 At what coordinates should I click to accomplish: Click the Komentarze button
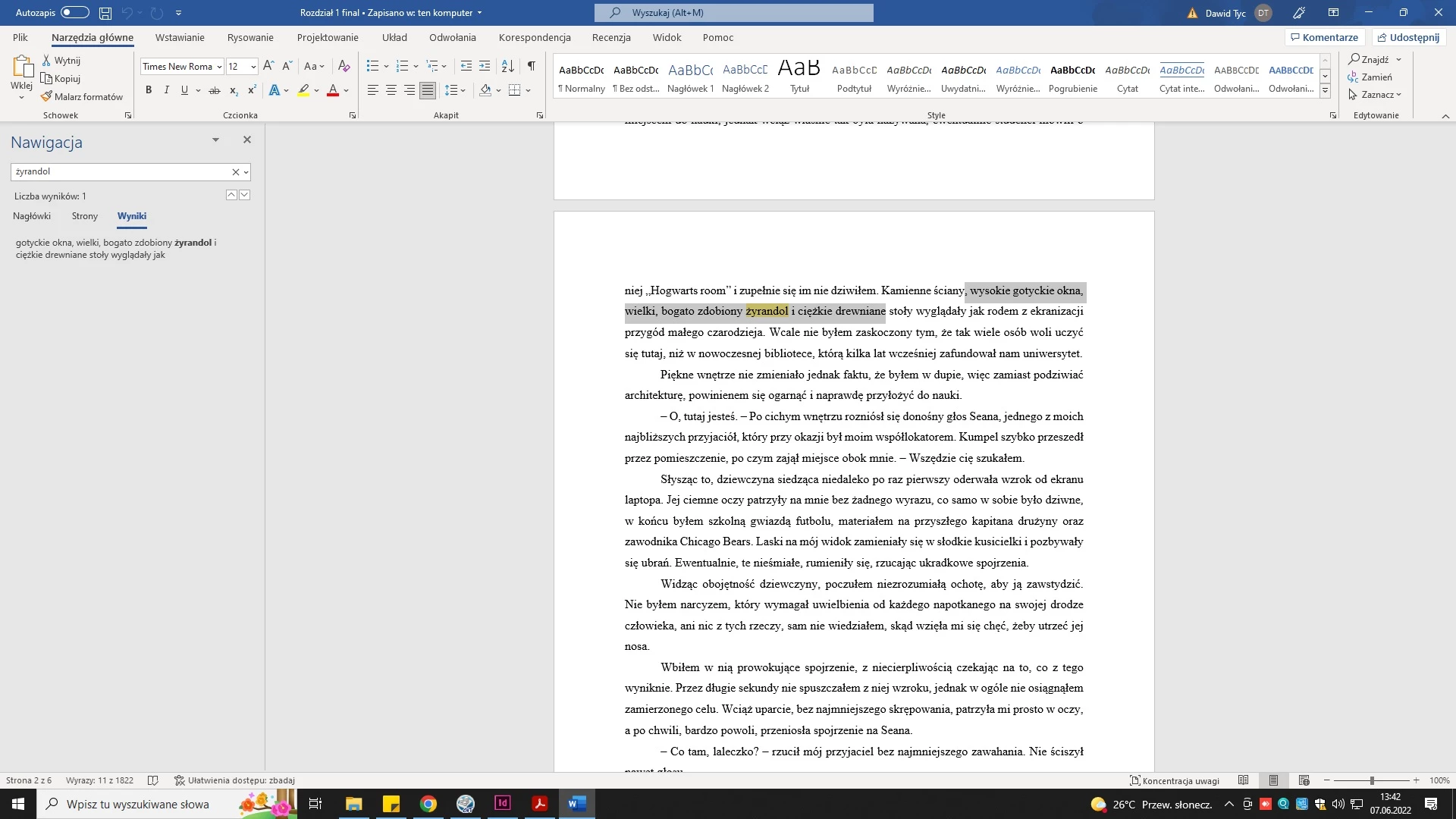(x=1324, y=37)
